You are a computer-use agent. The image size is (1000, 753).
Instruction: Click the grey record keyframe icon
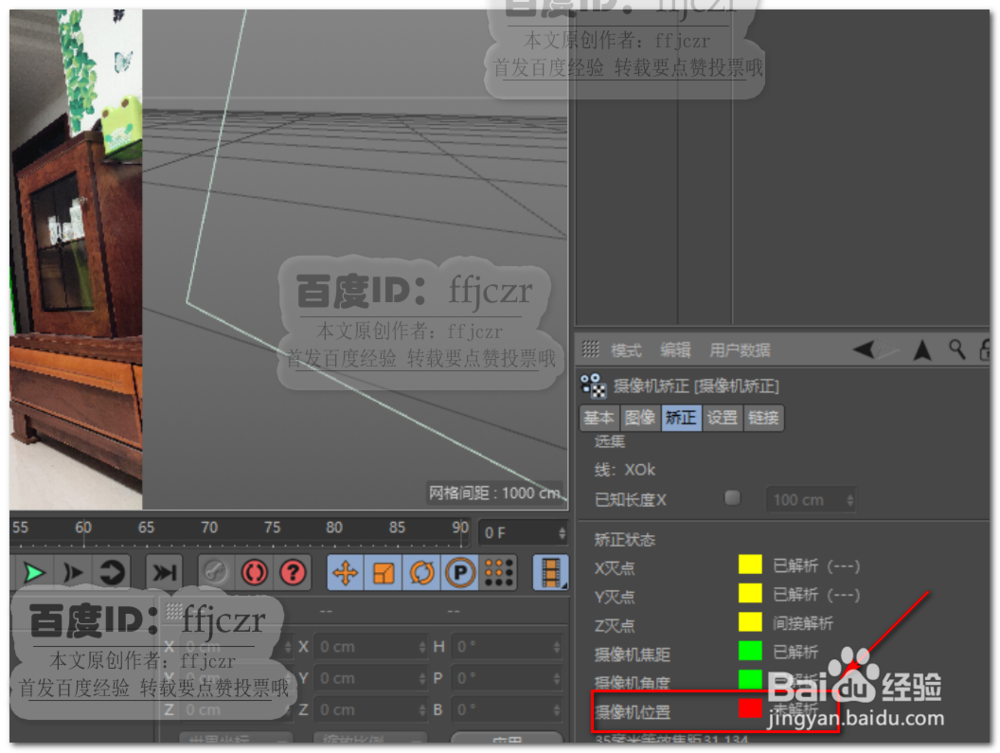click(215, 573)
